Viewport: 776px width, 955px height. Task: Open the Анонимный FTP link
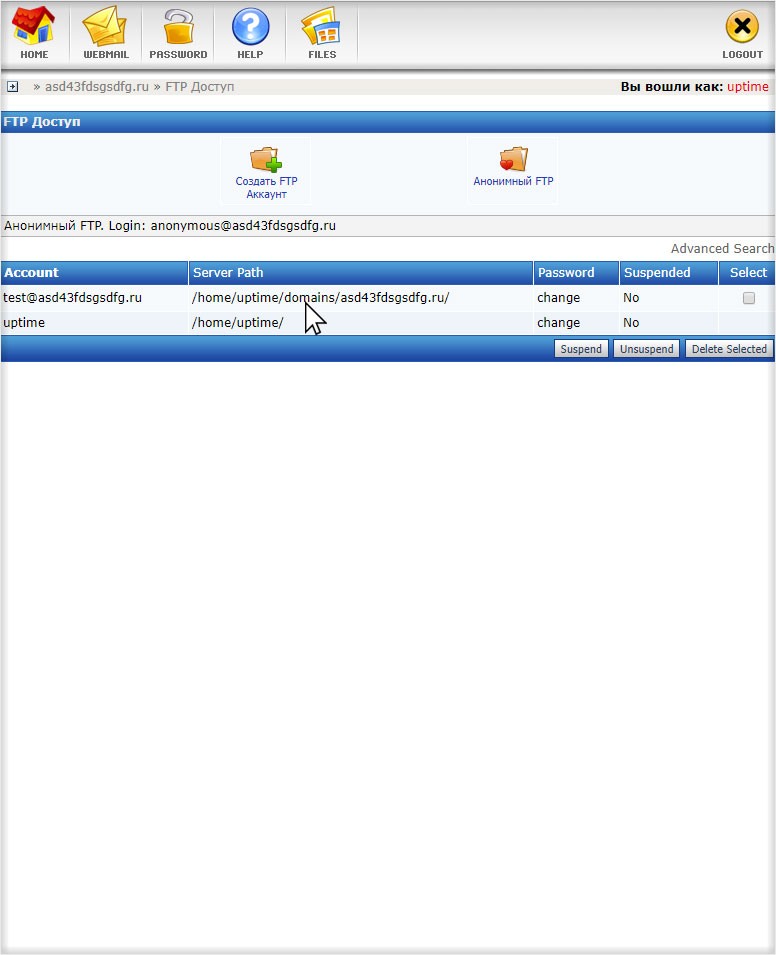[x=513, y=181]
